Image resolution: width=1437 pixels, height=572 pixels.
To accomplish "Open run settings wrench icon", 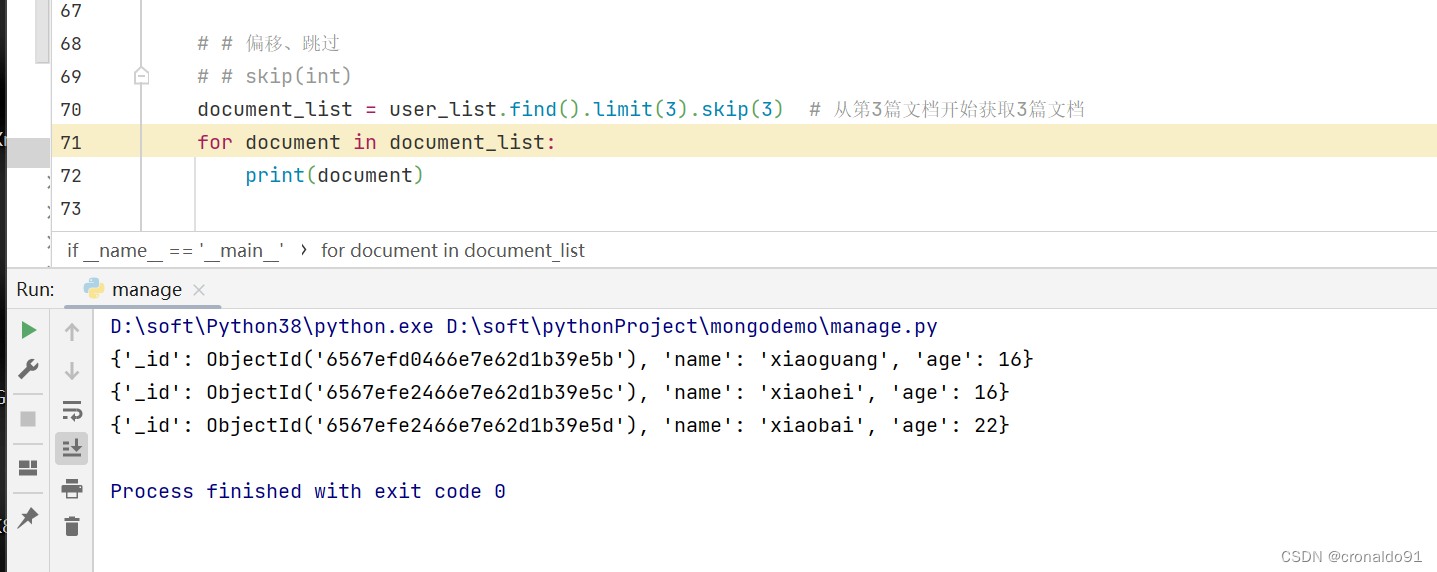I will 28,370.
